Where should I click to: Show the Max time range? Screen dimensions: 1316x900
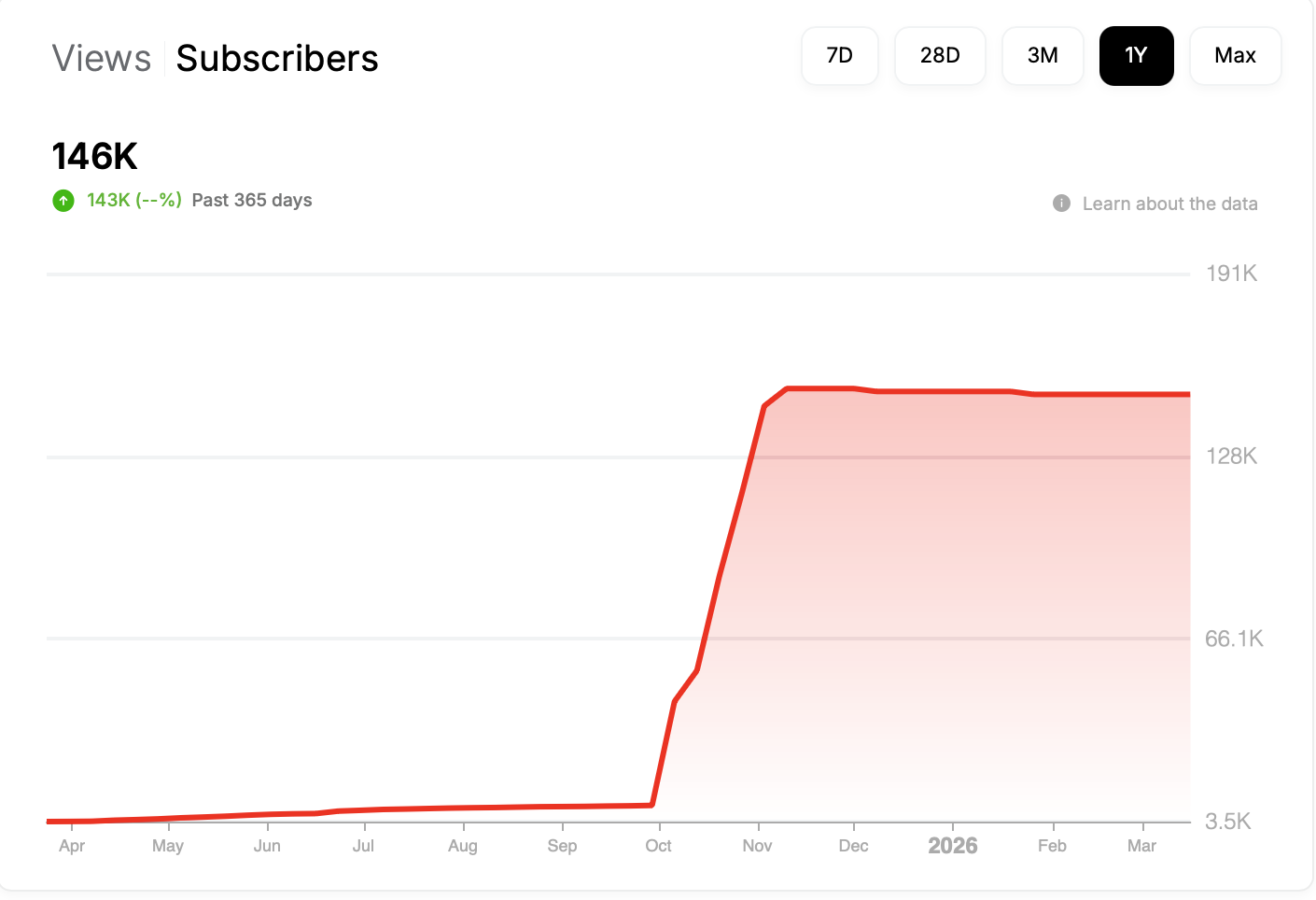[x=1235, y=56]
